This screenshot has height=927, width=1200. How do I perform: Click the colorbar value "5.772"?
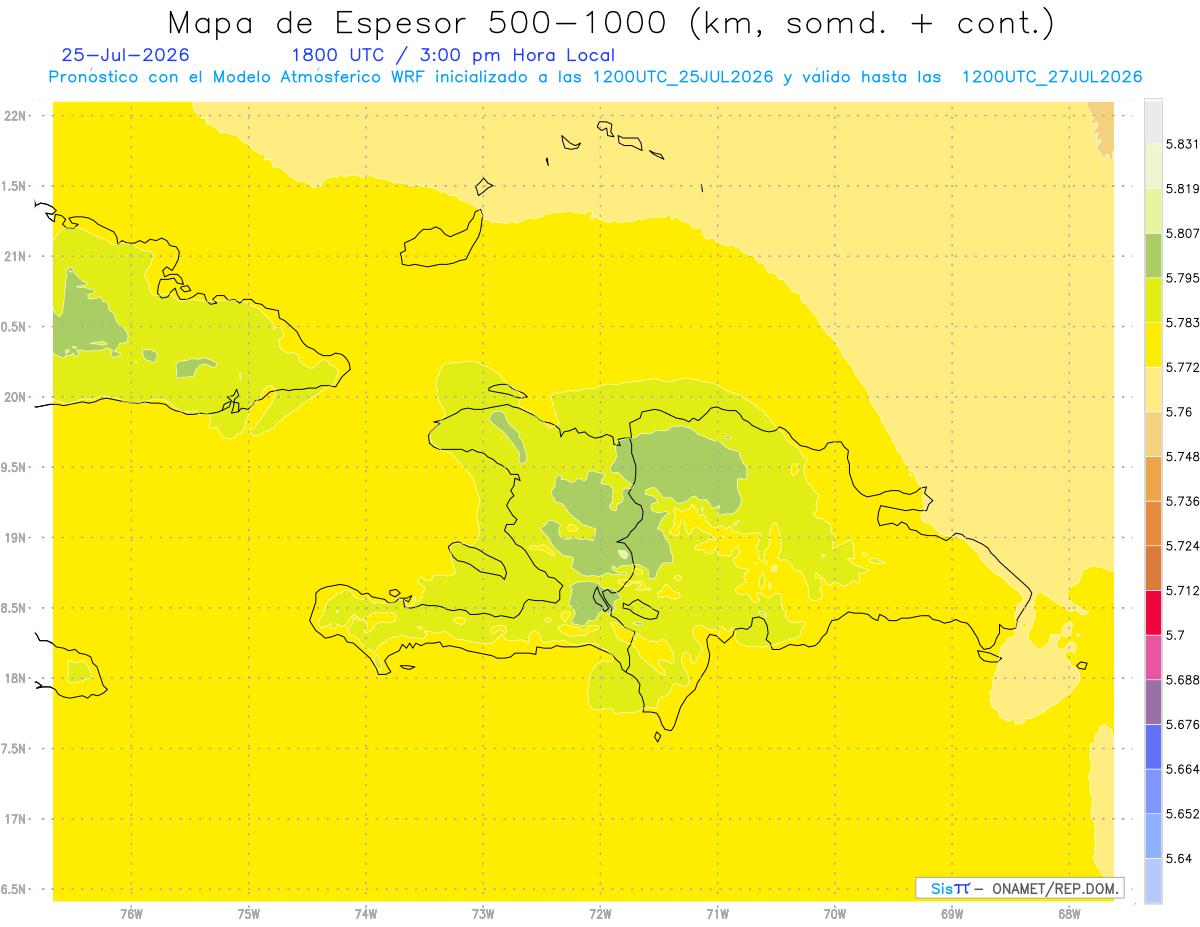pyautogui.click(x=1182, y=368)
